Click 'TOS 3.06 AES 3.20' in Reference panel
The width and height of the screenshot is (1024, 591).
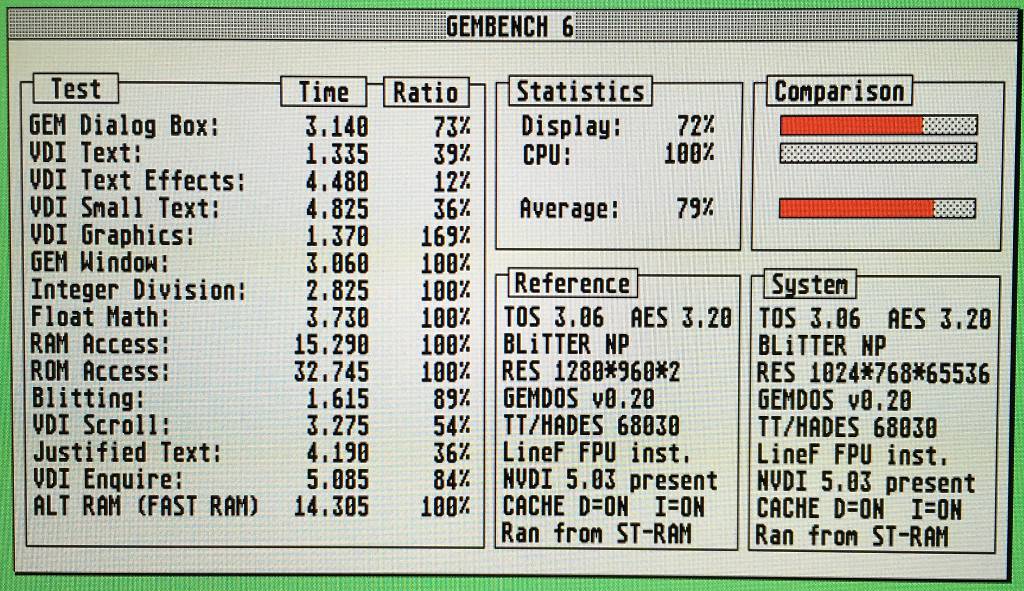[617, 317]
